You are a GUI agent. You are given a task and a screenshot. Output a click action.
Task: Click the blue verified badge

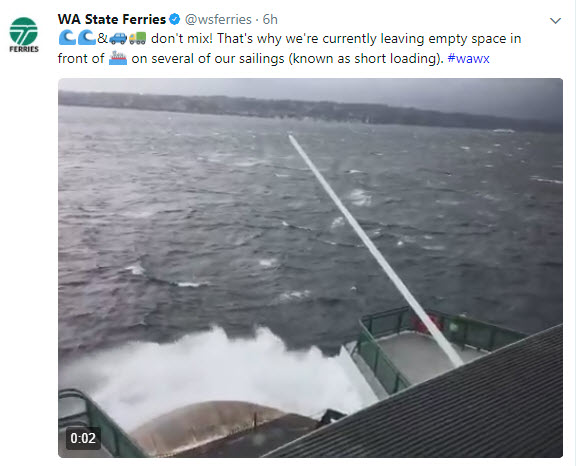click(x=174, y=19)
